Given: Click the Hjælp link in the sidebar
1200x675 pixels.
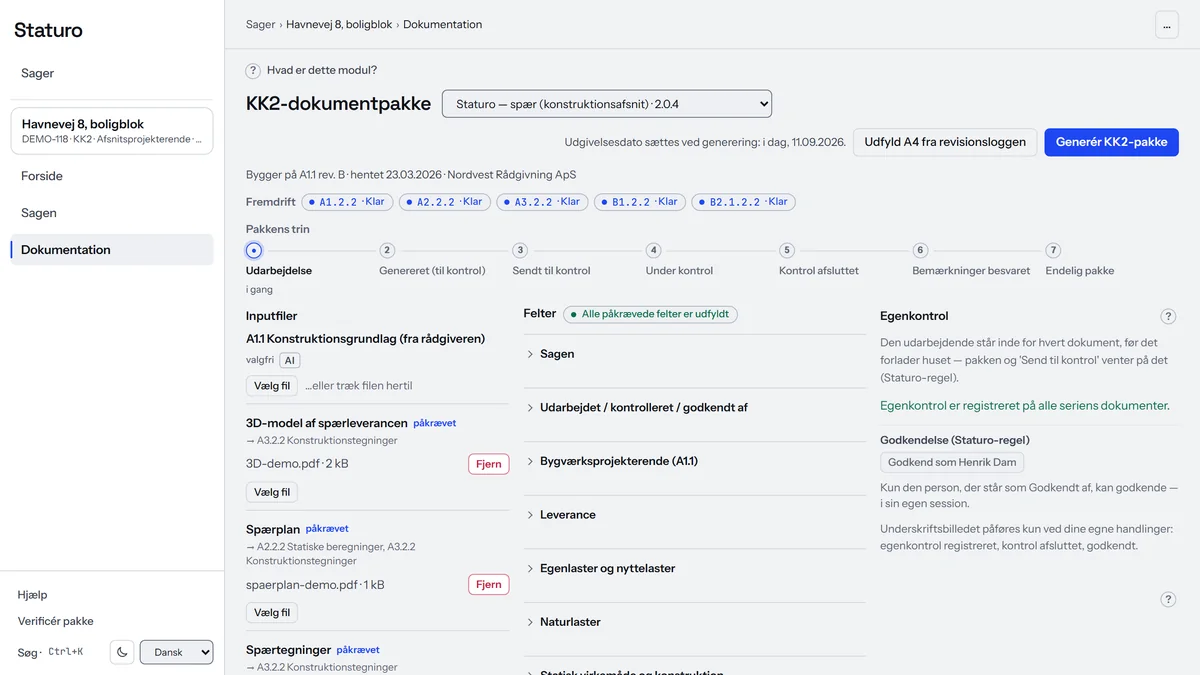Looking at the screenshot, I should (x=32, y=595).
